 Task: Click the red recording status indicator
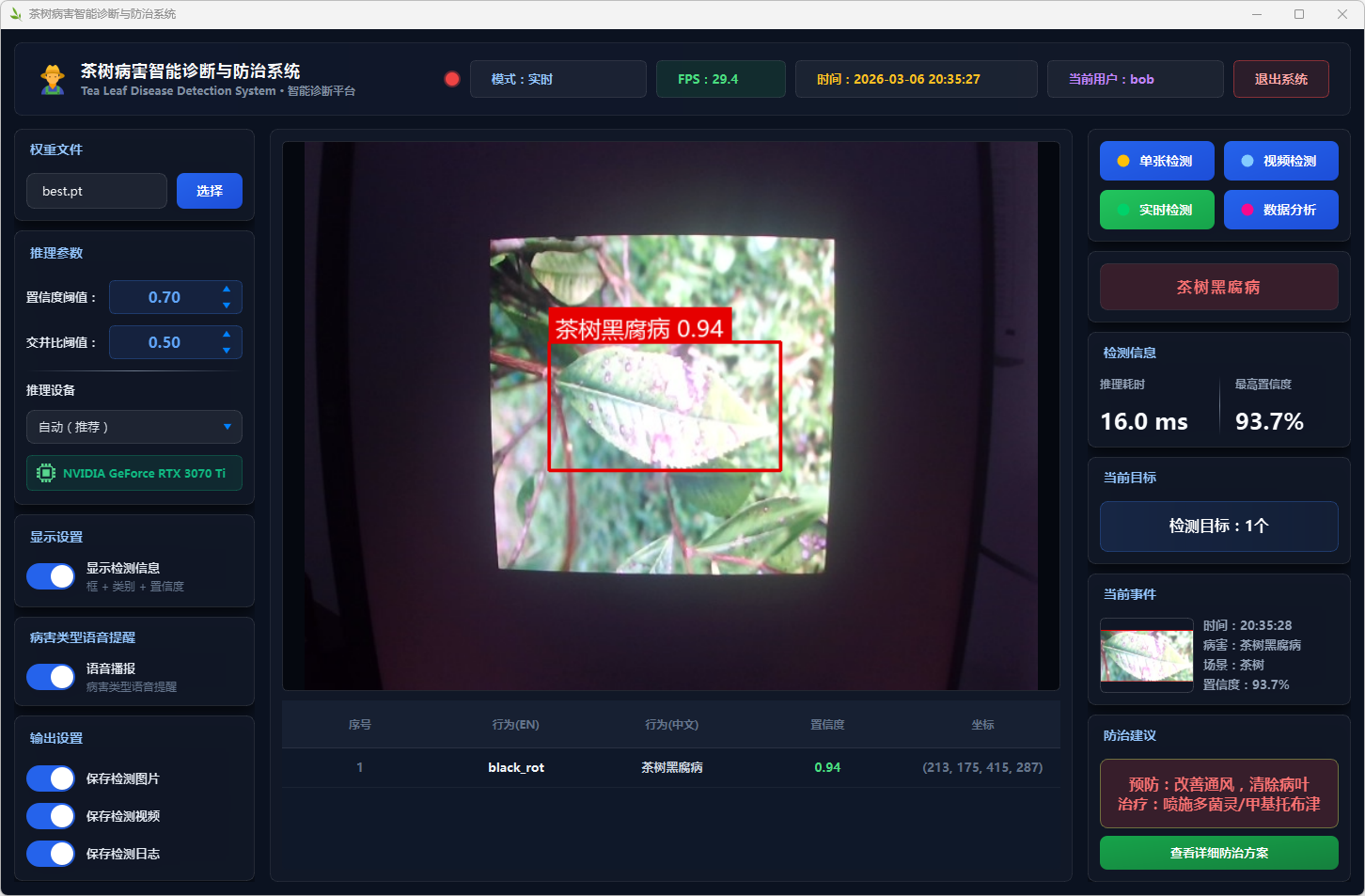tap(452, 79)
